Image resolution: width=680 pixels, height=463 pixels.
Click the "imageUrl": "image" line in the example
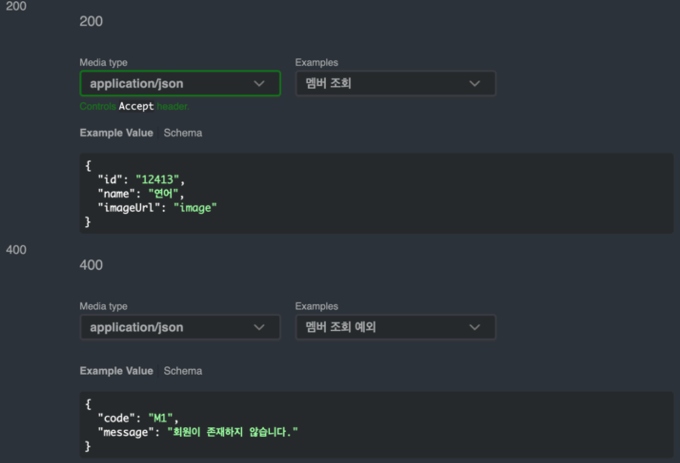[157, 208]
